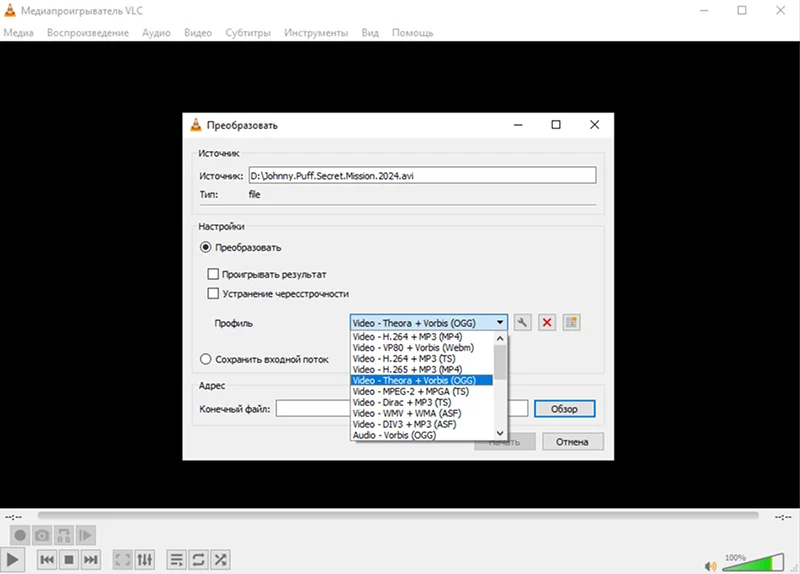Edit selected profile with wrench icon
This screenshot has height=574, width=800.
click(522, 322)
